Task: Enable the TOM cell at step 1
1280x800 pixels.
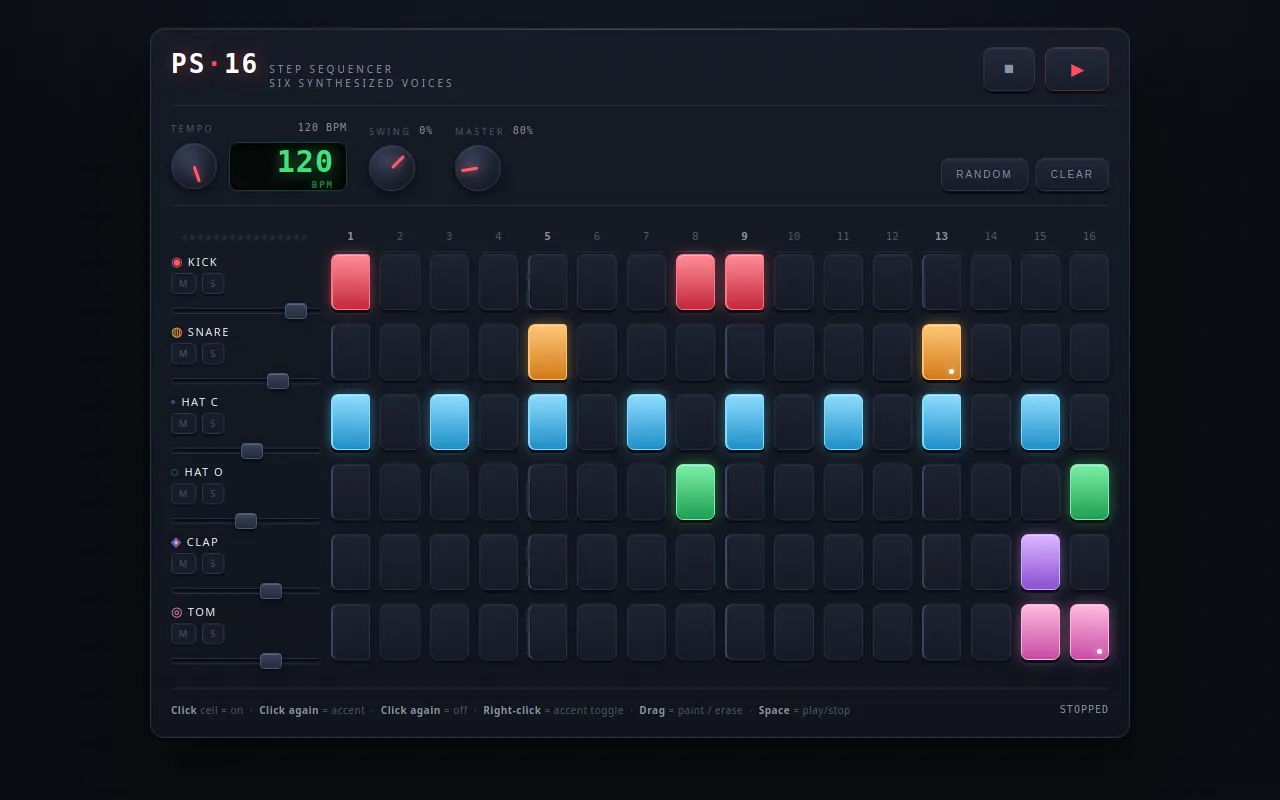Action: click(x=351, y=632)
